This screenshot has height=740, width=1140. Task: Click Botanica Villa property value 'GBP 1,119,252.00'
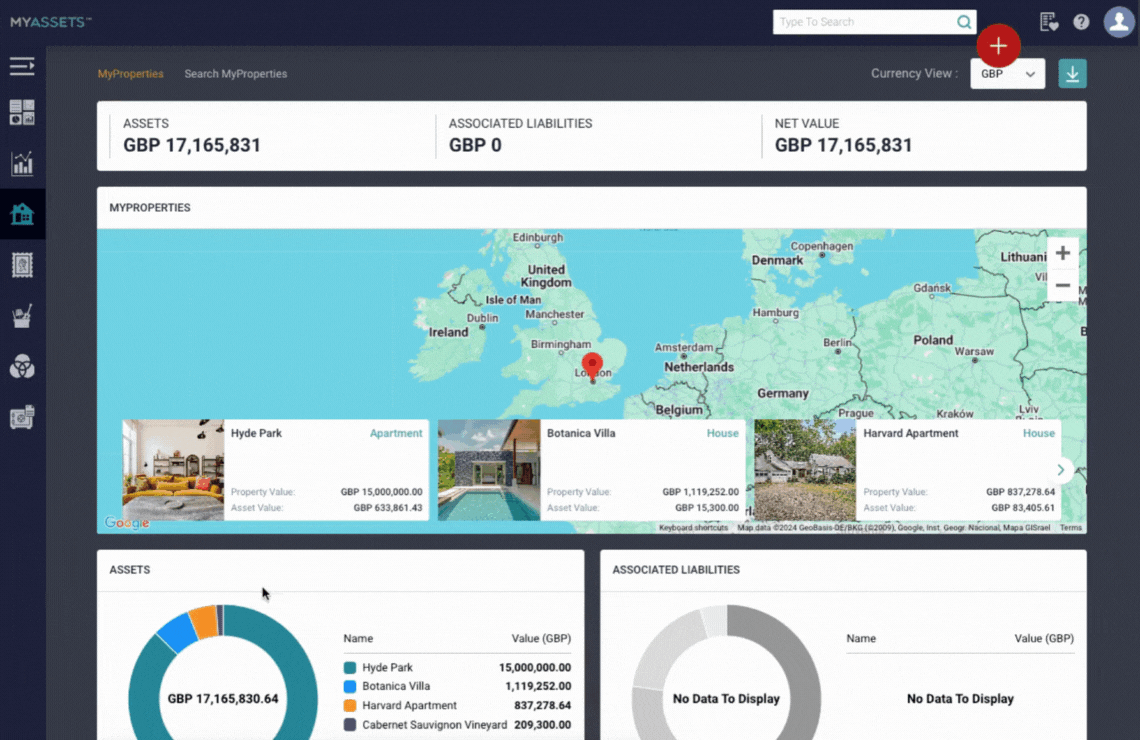click(x=700, y=492)
